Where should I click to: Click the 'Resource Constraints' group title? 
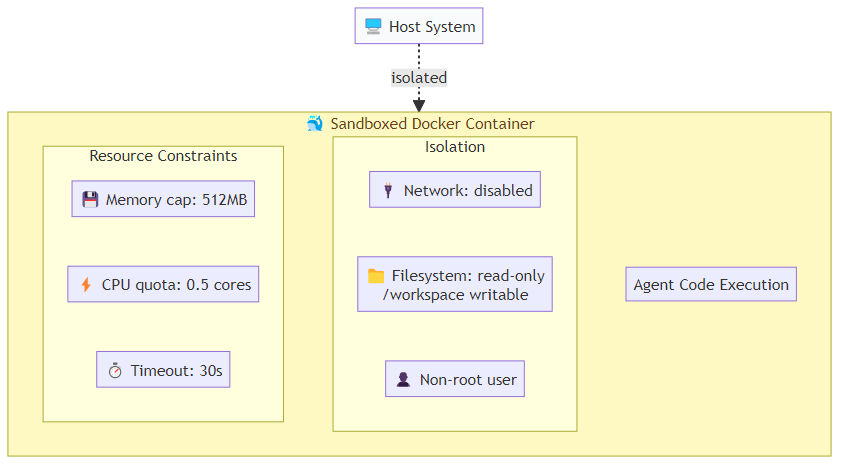pos(163,156)
